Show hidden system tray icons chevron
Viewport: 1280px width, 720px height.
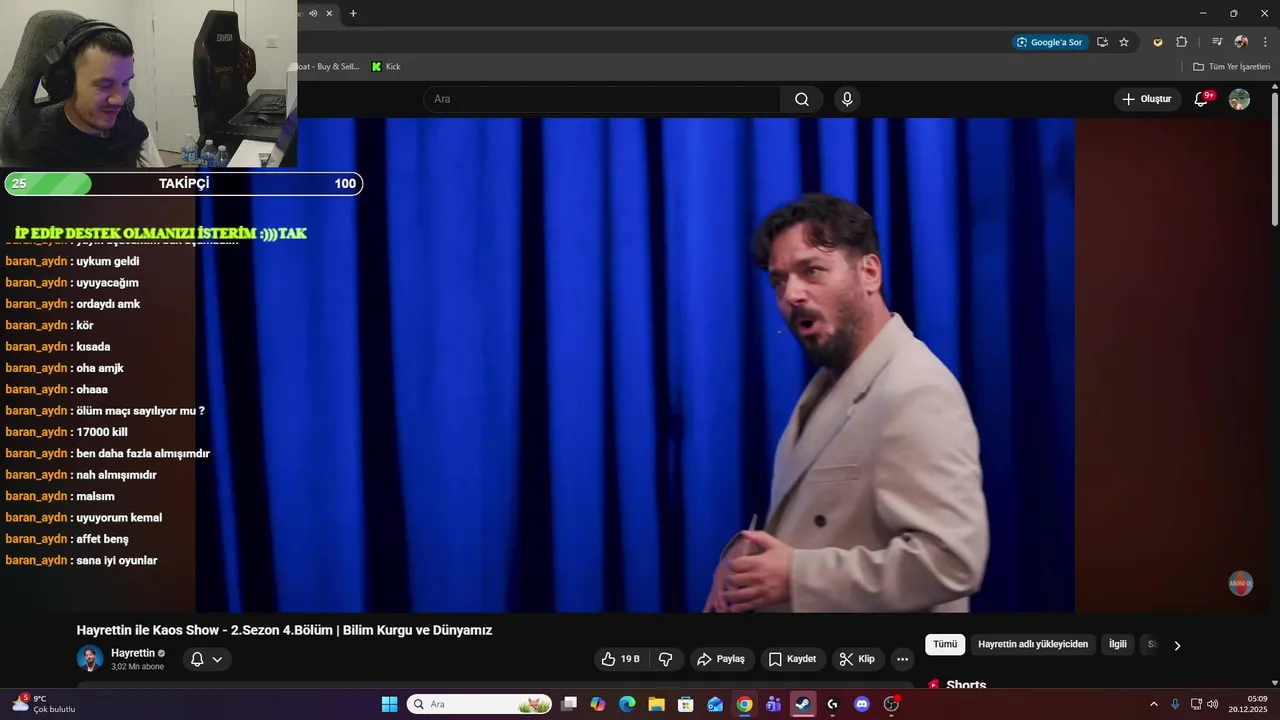pos(1154,704)
